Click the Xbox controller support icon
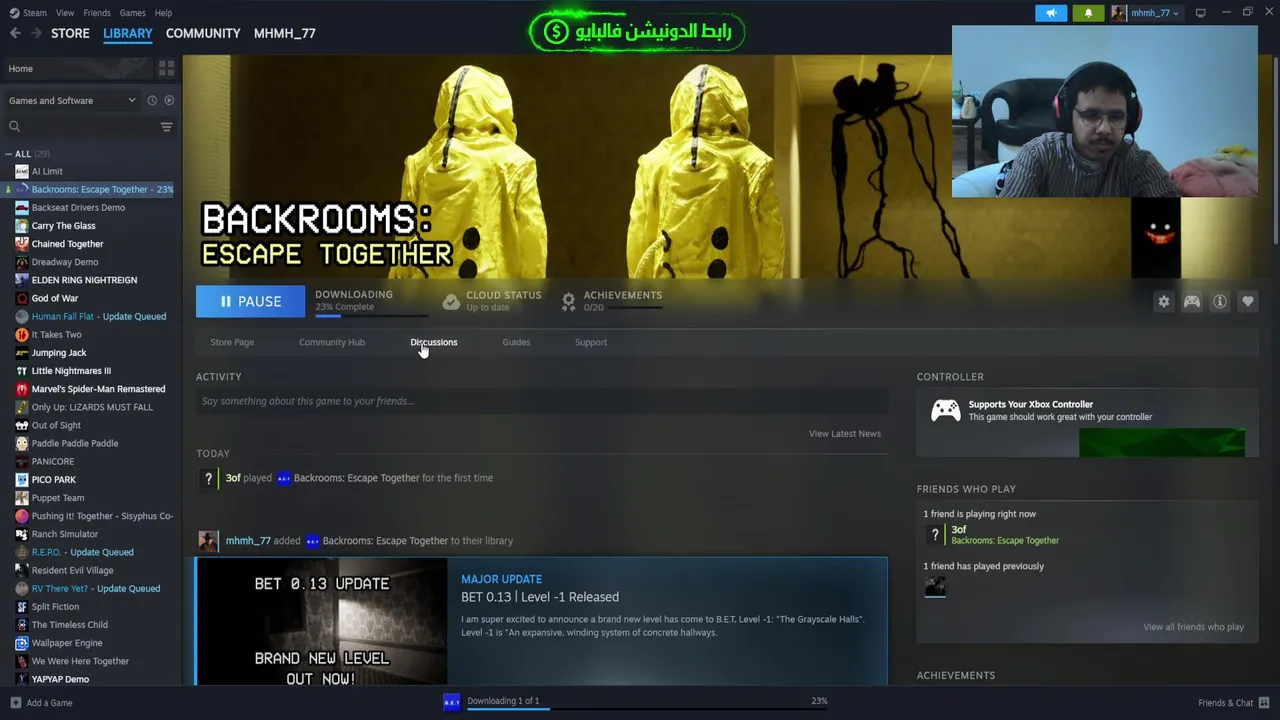The height and width of the screenshot is (720, 1280). pyautogui.click(x=945, y=411)
